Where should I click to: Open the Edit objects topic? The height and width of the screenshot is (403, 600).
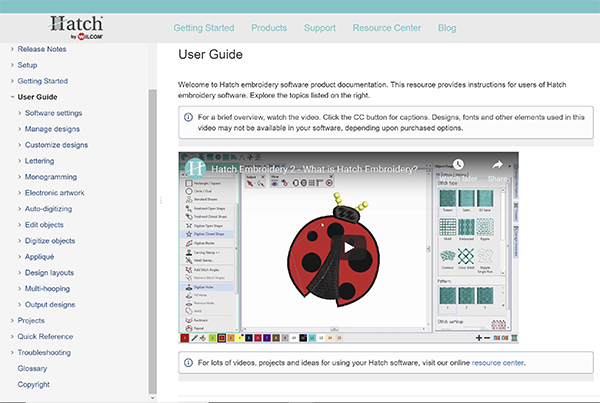[44, 225]
